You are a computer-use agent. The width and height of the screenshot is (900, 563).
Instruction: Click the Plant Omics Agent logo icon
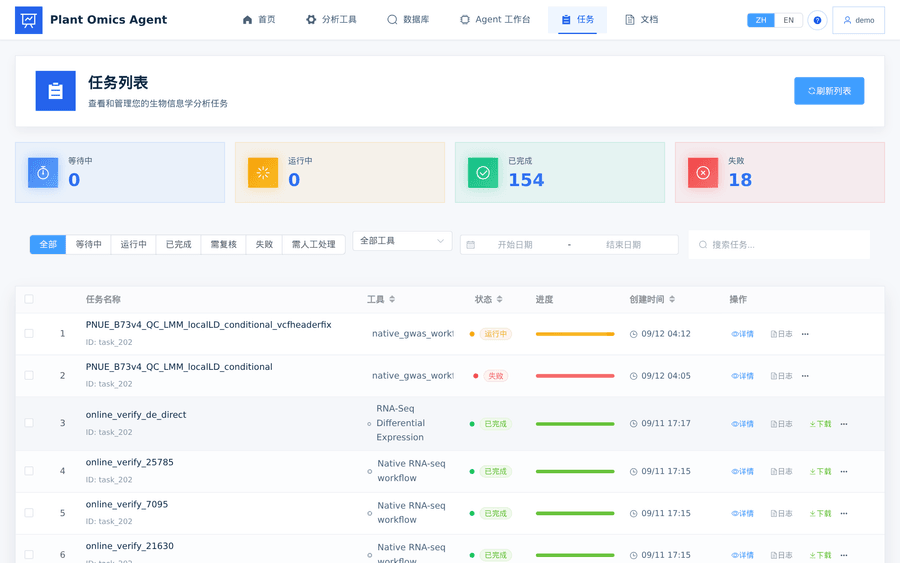pos(29,20)
